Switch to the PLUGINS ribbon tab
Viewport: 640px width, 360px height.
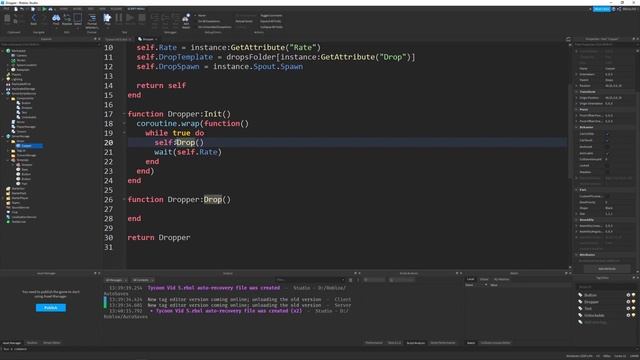116,9
